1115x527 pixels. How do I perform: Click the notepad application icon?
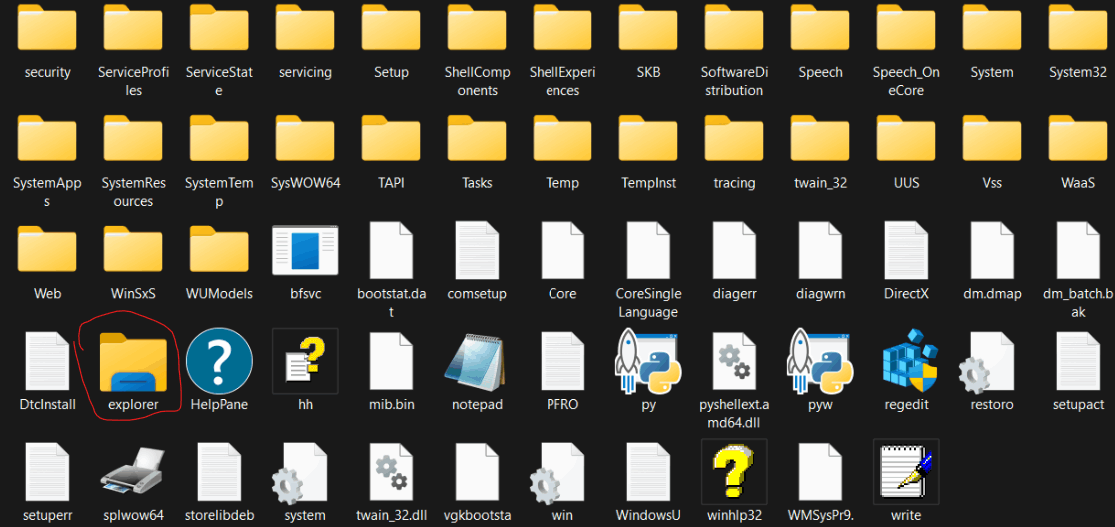click(477, 363)
